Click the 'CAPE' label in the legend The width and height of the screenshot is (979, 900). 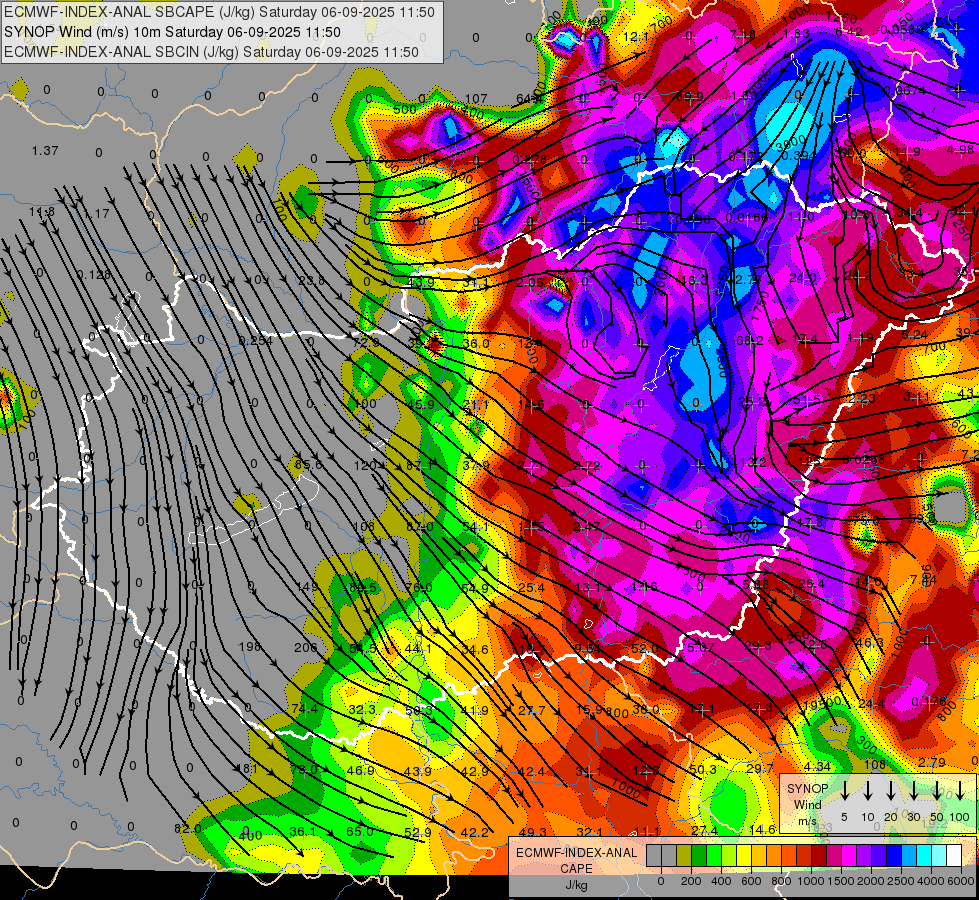pyautogui.click(x=576, y=869)
